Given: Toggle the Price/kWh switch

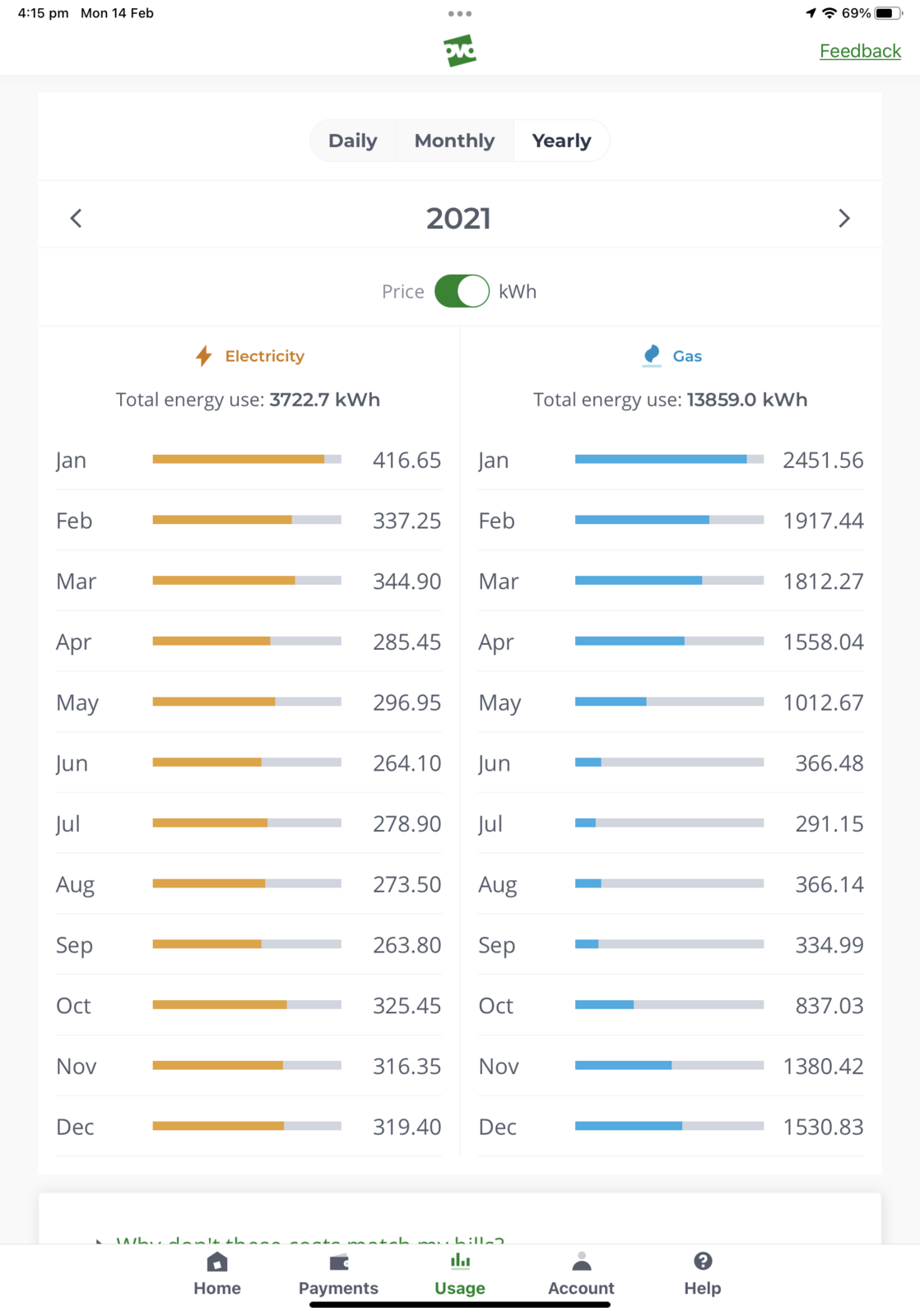Looking at the screenshot, I should coord(462,291).
